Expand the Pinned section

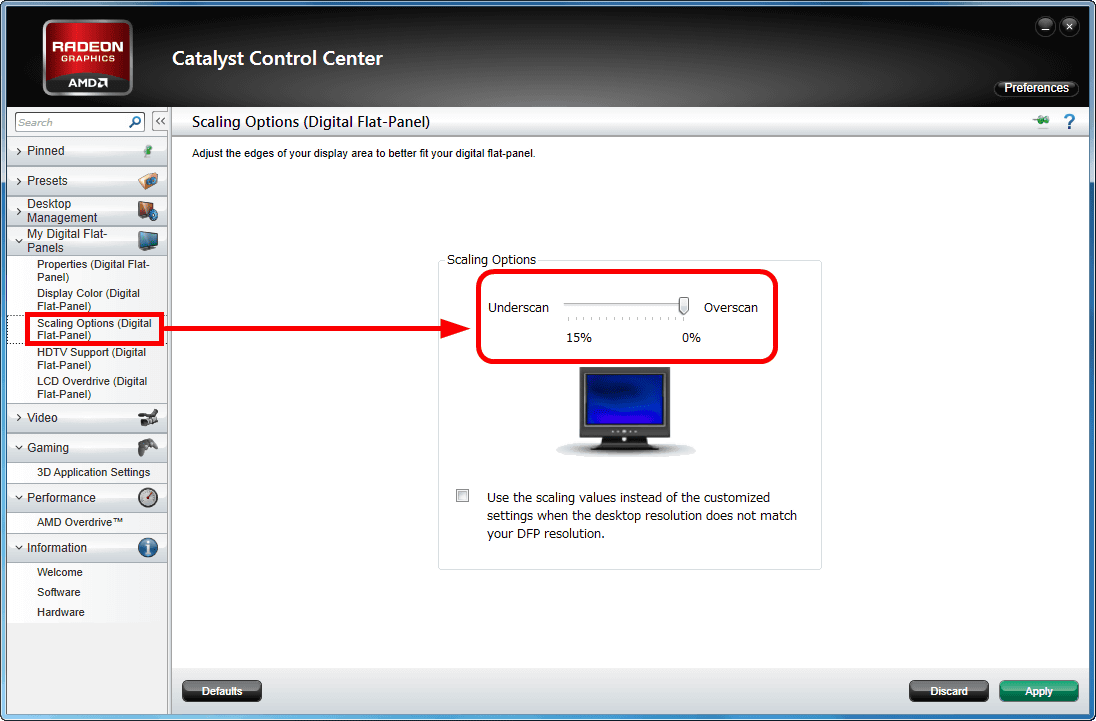[x=19, y=151]
